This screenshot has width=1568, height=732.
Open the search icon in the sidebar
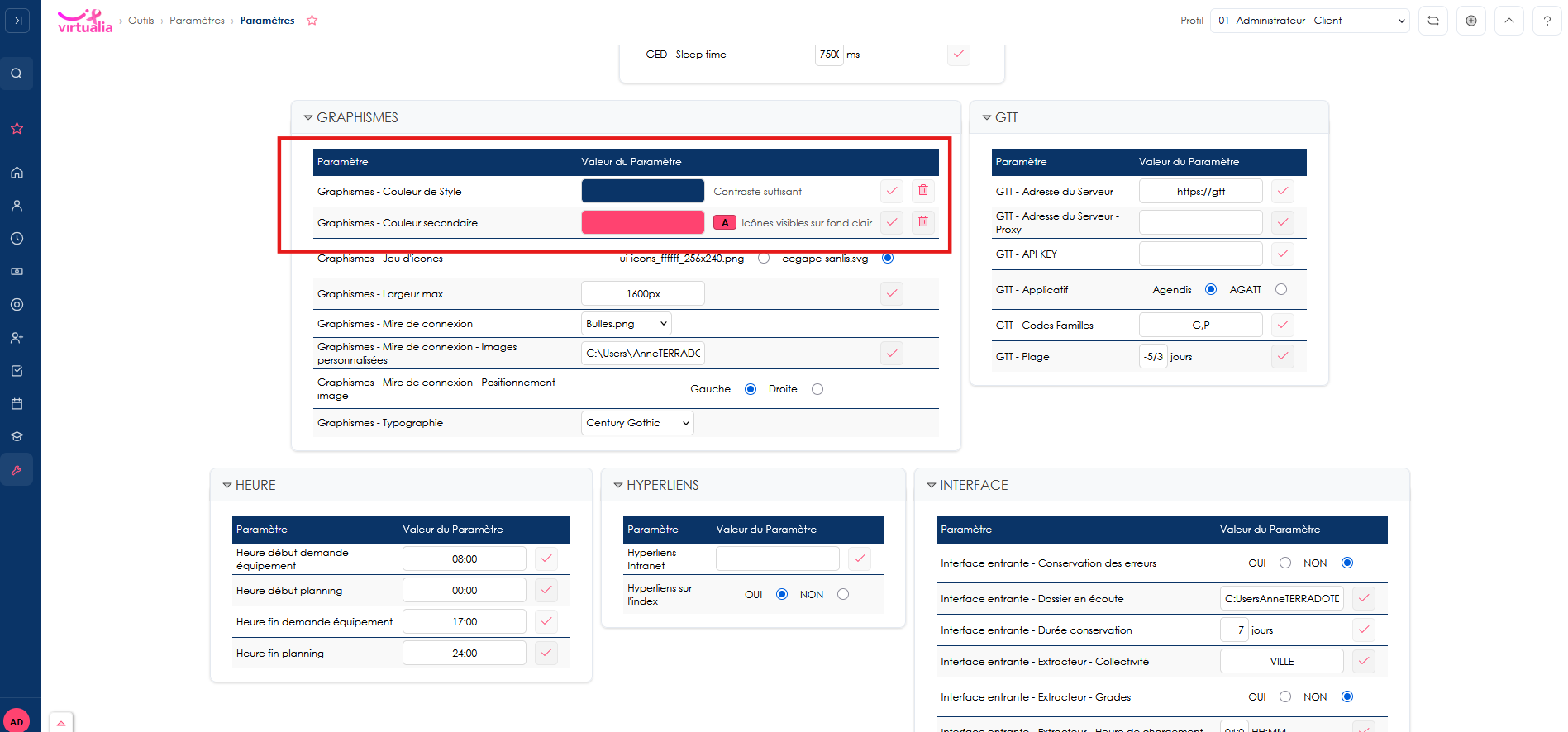[x=17, y=74]
